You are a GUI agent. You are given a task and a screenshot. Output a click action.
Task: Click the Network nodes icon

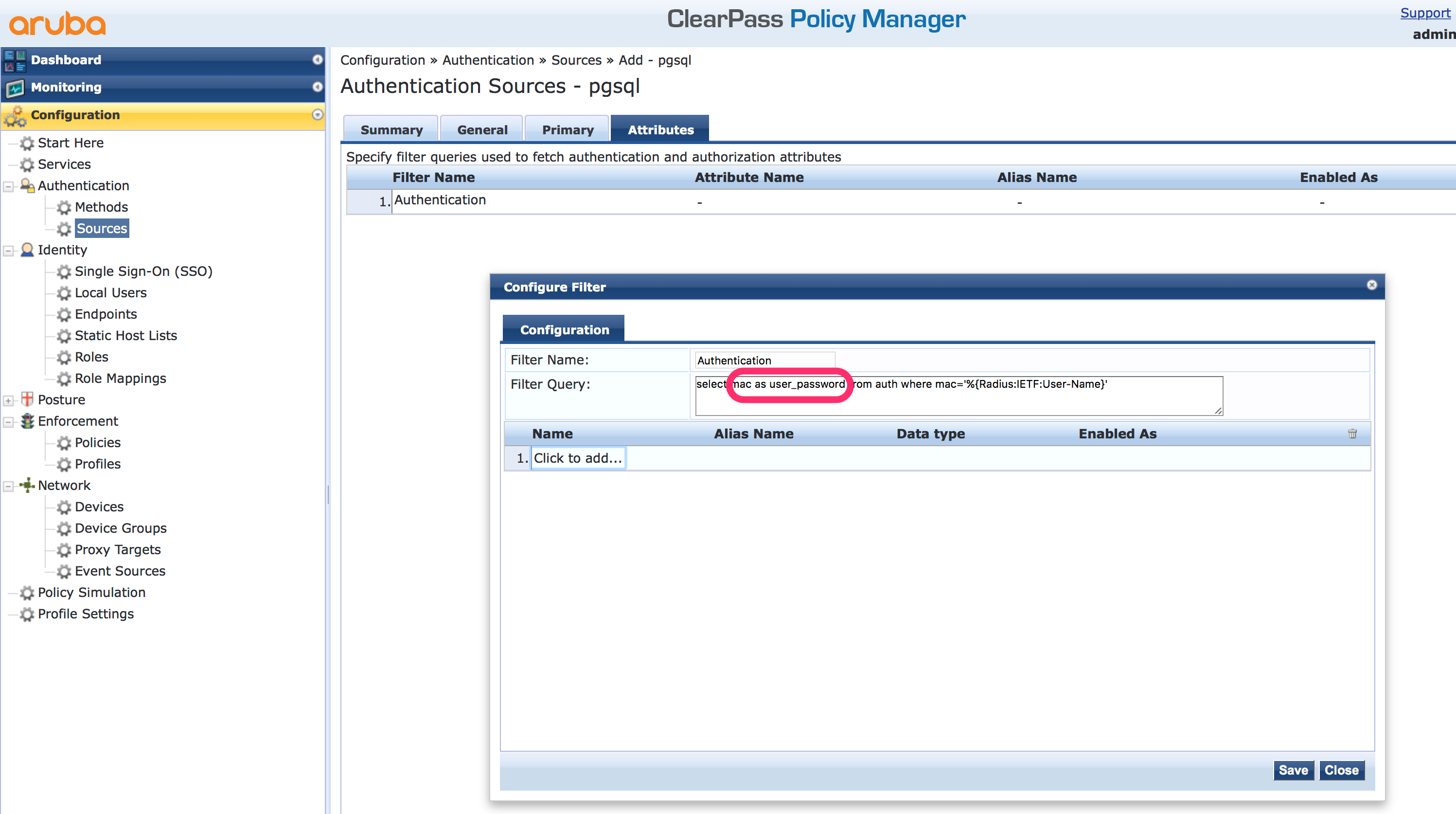pyautogui.click(x=27, y=486)
